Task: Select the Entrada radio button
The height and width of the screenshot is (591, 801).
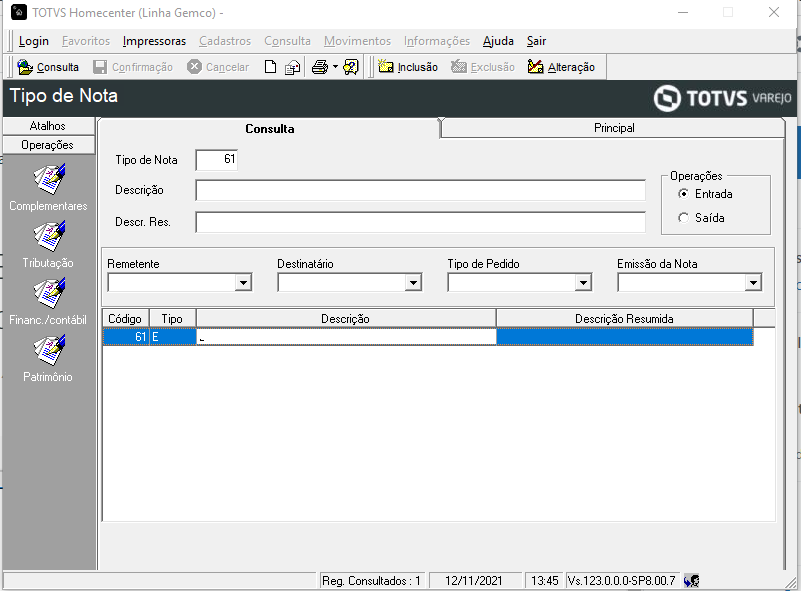Action: pyautogui.click(x=683, y=194)
